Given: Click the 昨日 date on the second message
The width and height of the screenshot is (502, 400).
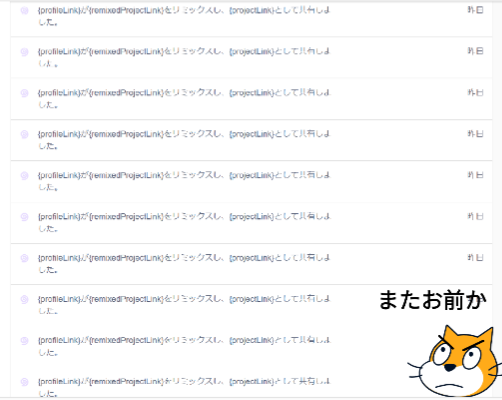Looking at the screenshot, I should point(475,51).
